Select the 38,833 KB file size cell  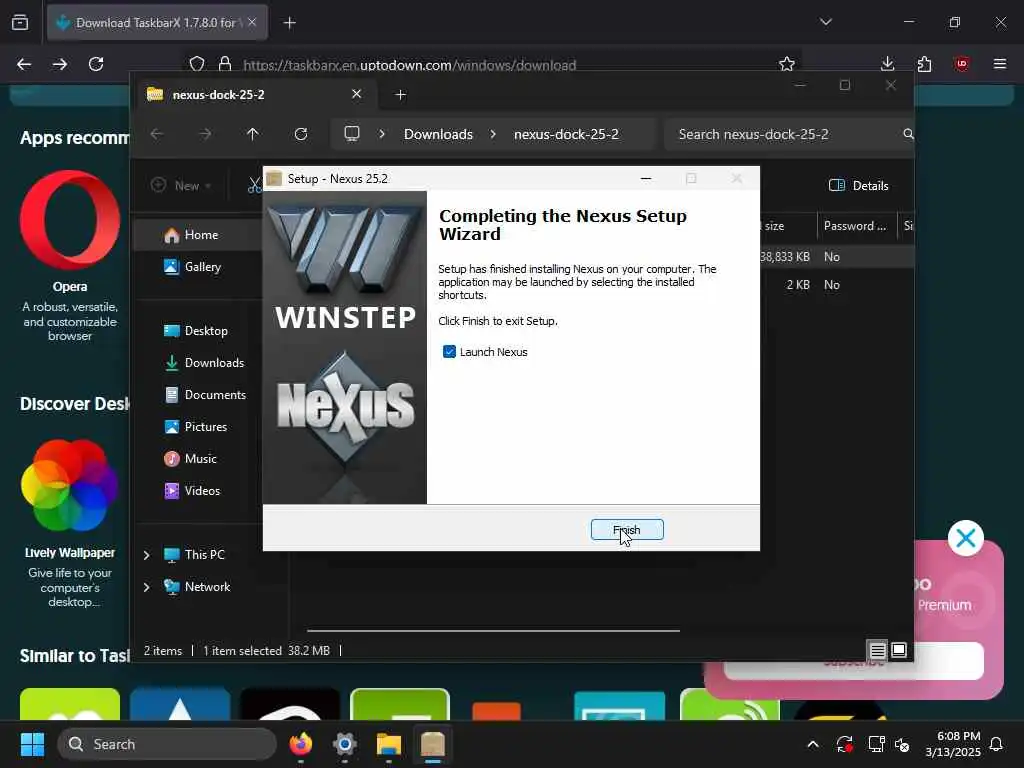coord(785,257)
